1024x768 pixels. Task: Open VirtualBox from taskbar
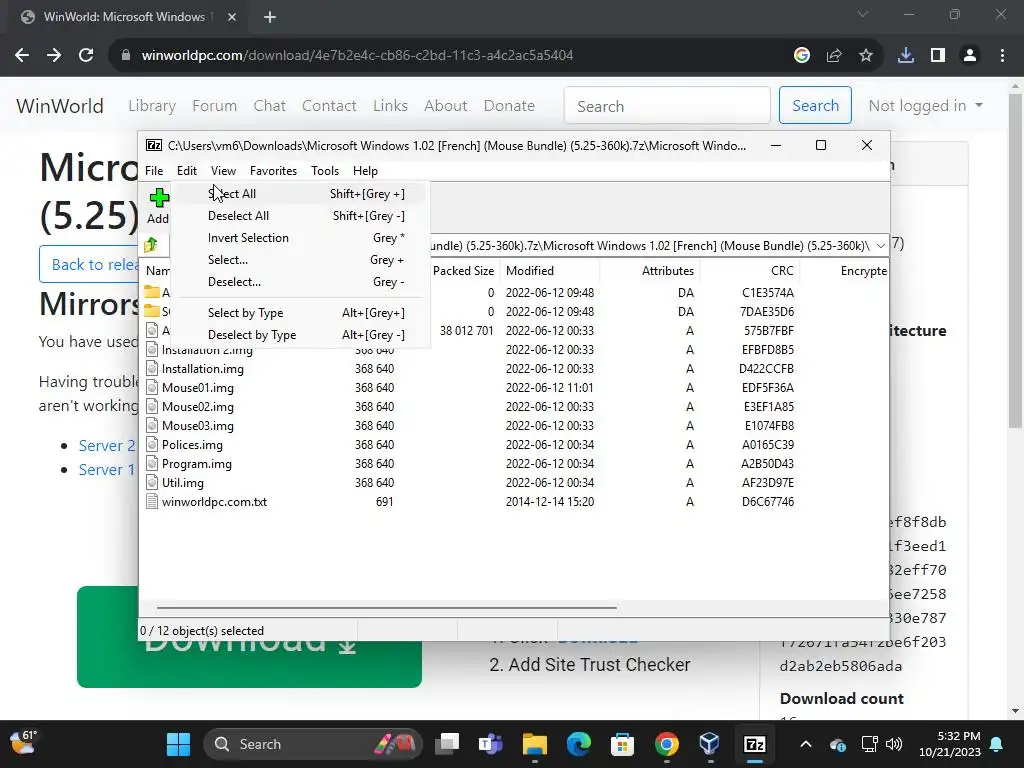click(x=710, y=744)
